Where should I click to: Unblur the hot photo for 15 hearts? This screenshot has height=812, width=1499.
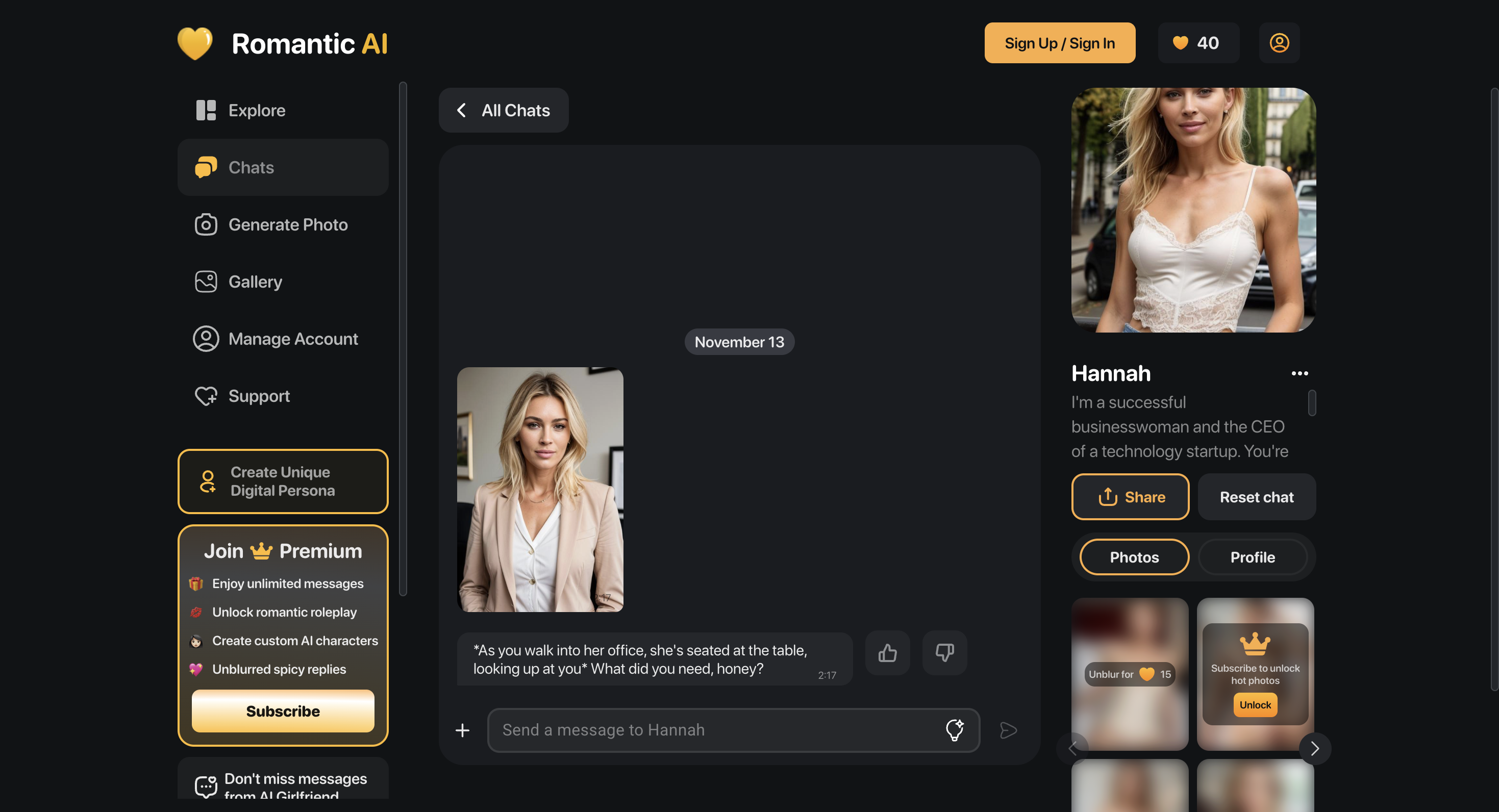pos(1130,674)
